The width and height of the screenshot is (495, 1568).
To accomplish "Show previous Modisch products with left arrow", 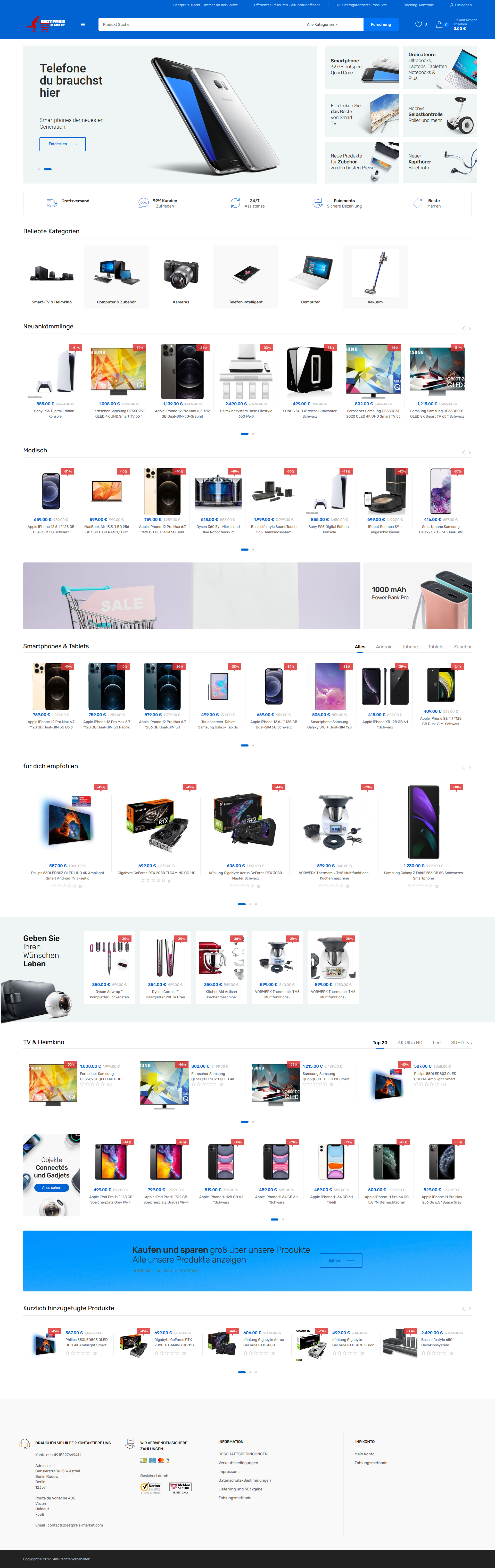I will pos(463,452).
